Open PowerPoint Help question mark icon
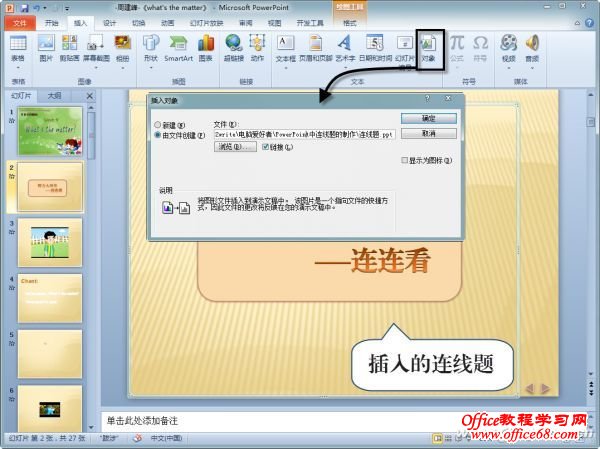The height and width of the screenshot is (449, 600). coord(589,23)
